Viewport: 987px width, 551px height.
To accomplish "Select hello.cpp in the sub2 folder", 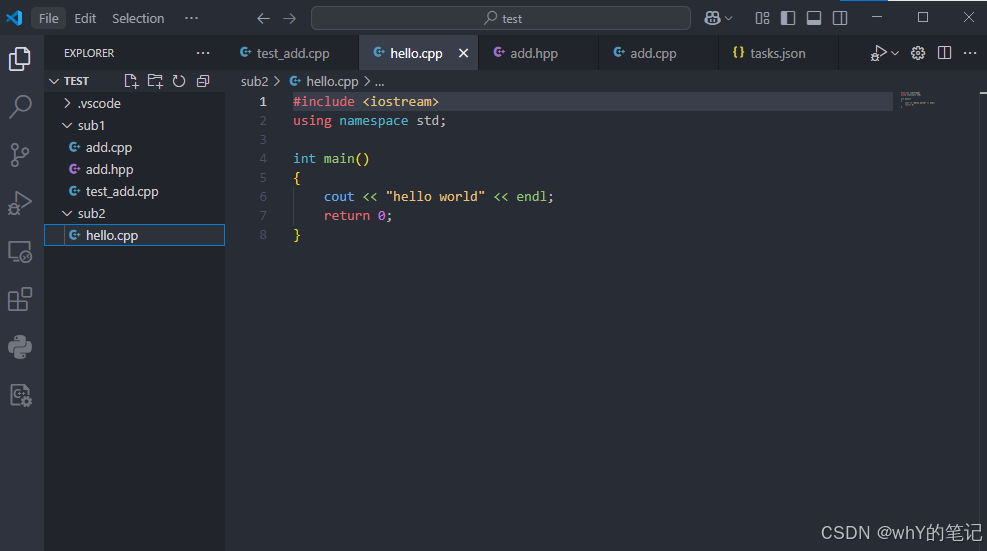I will (x=135, y=236).
